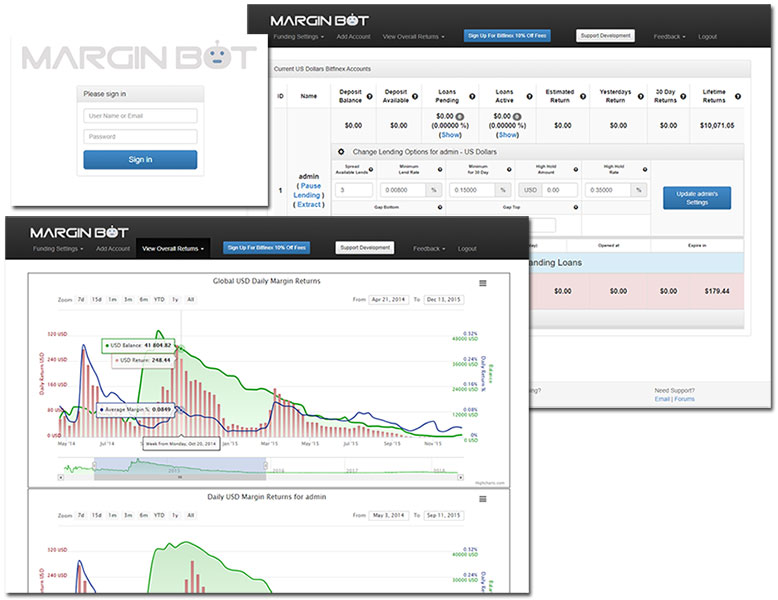Click the Gap Top help icon
Image resolution: width=778 pixels, height=600 pixels.
pyautogui.click(x=576, y=207)
